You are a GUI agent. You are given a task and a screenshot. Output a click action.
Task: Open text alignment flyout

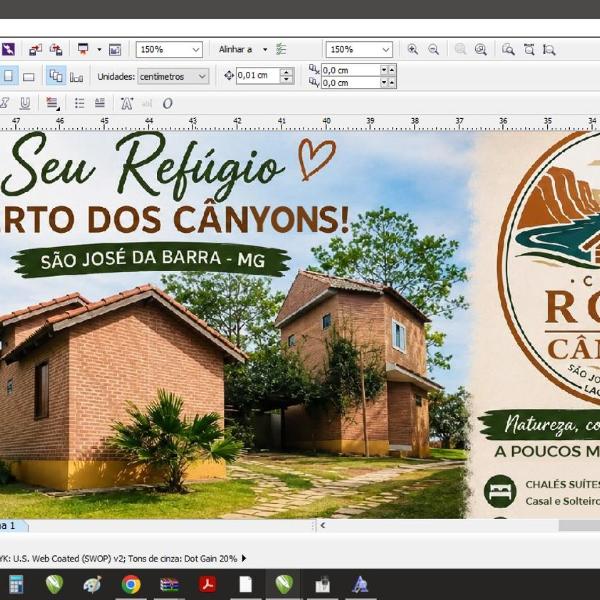(x=52, y=103)
